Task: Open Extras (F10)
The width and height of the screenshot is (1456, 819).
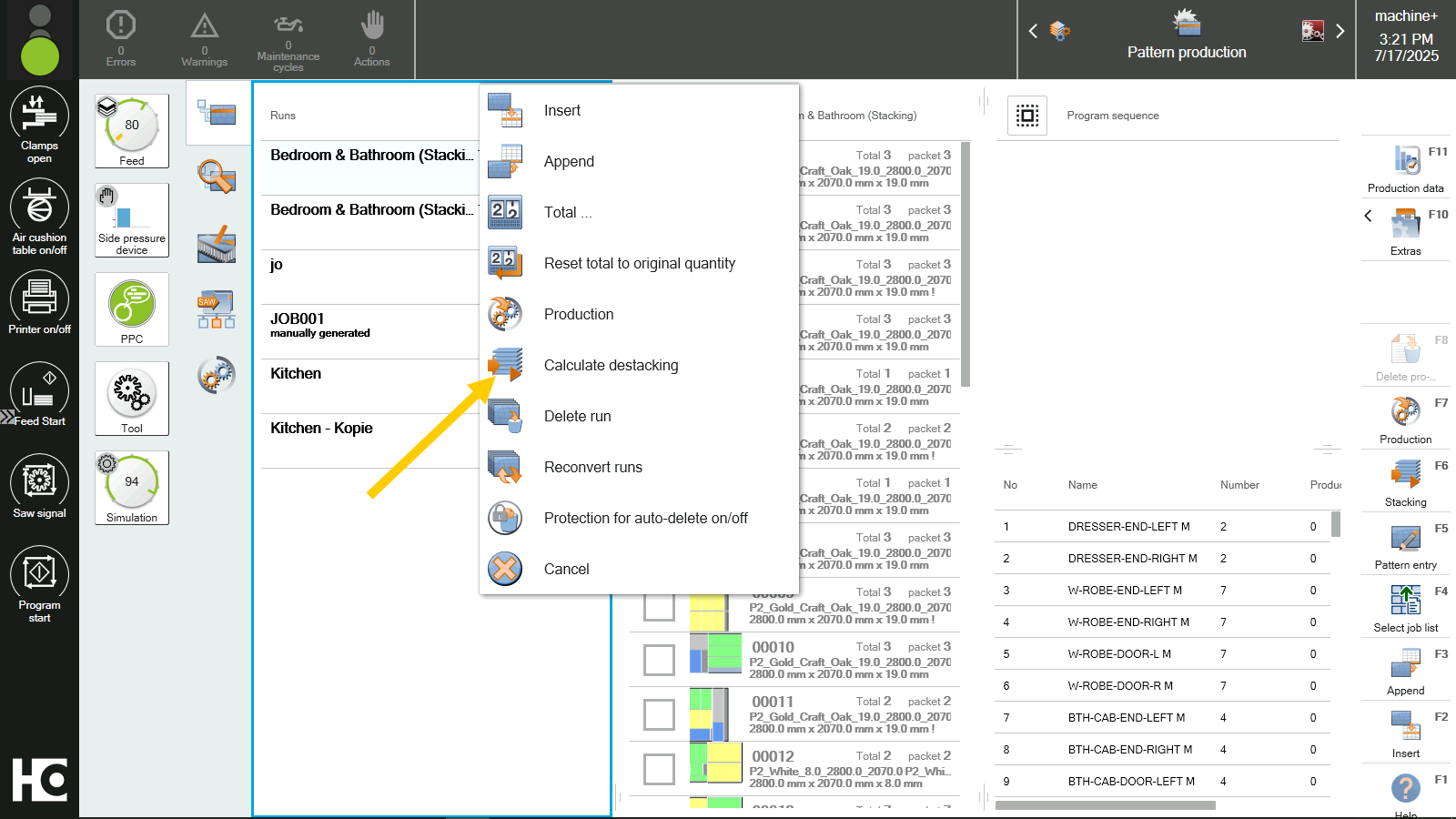Action: pyautogui.click(x=1406, y=229)
